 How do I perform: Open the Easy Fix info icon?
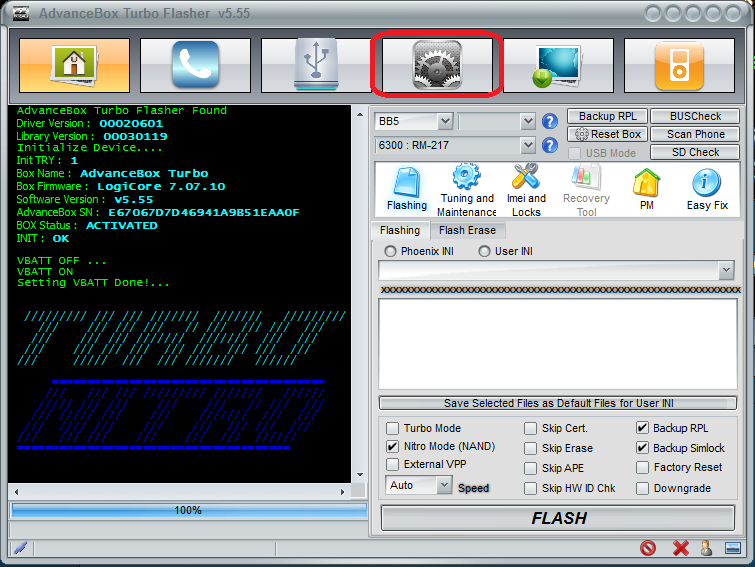pos(706,189)
